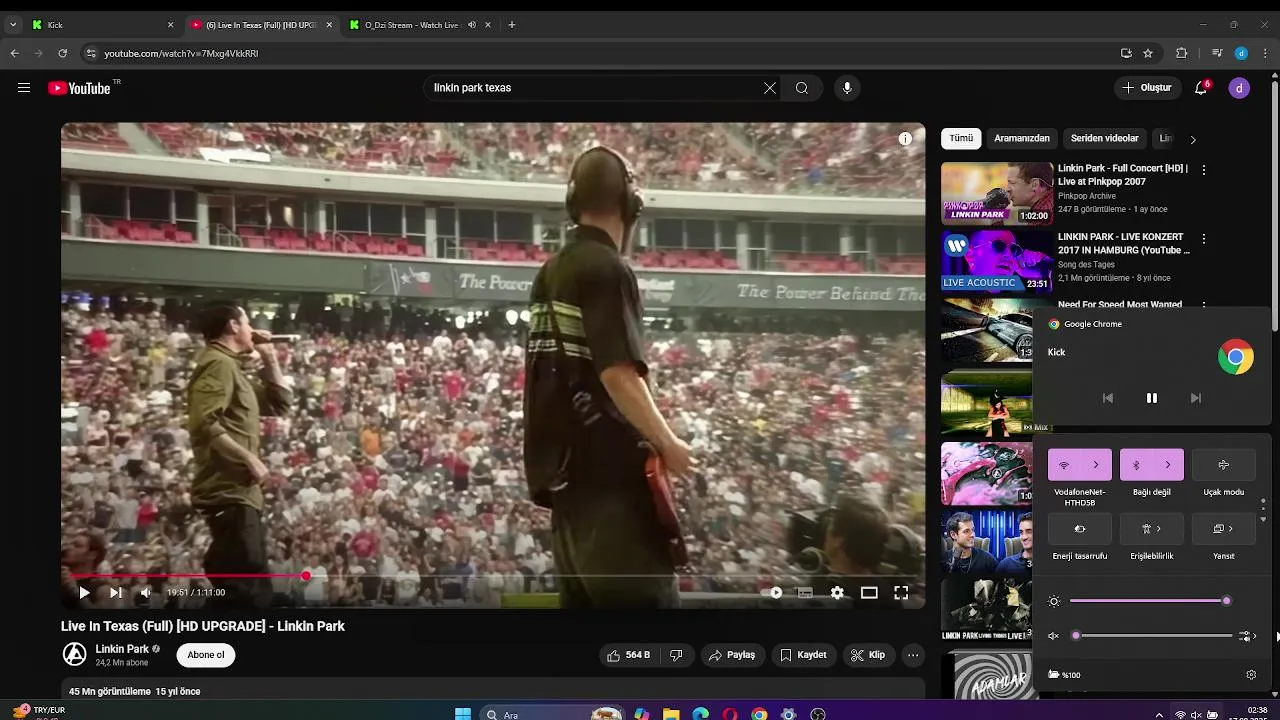This screenshot has width=1280, height=720.
Task: Show video info card icon
Action: [x=905, y=139]
